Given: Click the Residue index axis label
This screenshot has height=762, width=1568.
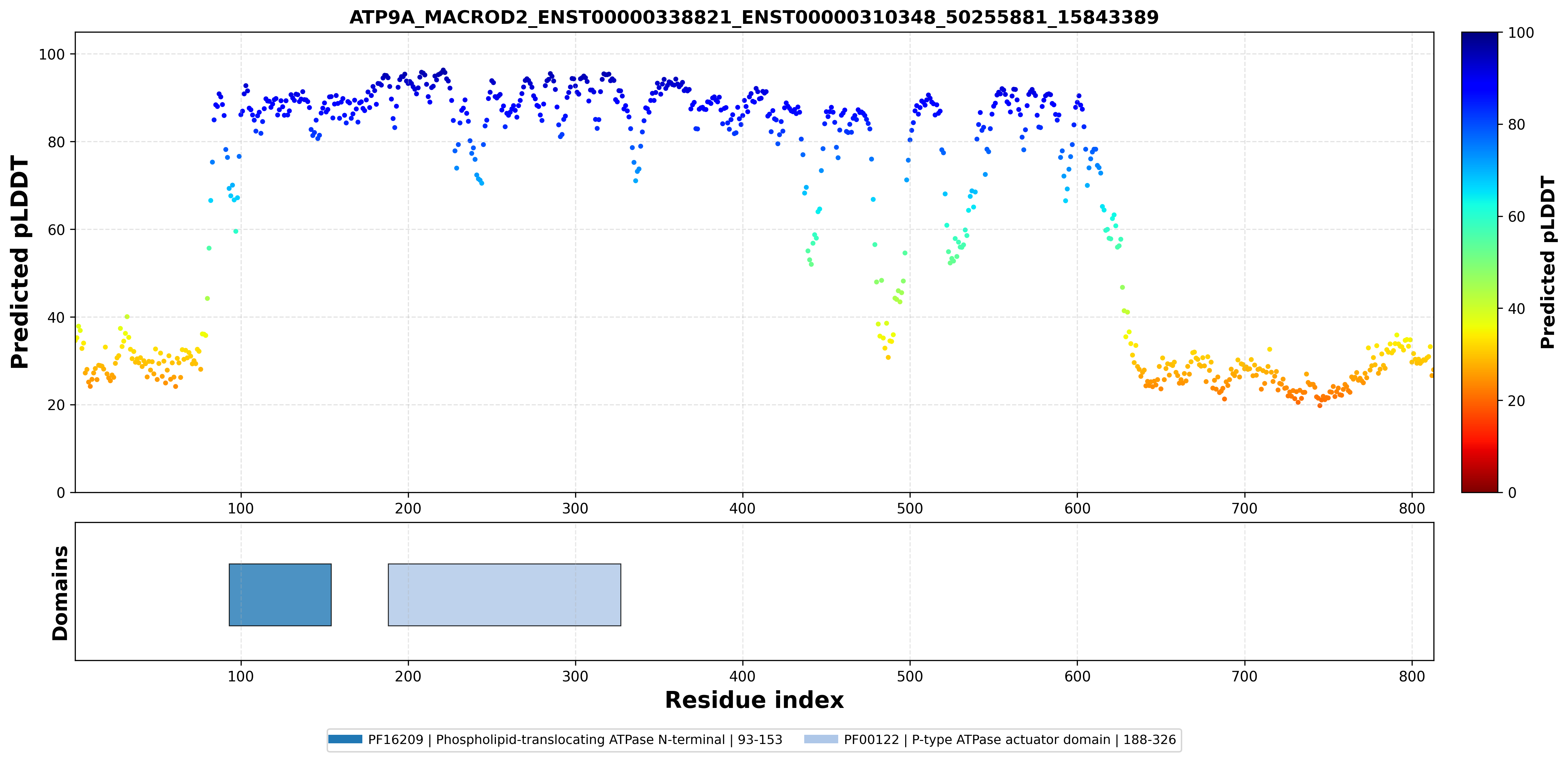Looking at the screenshot, I should pos(754,700).
